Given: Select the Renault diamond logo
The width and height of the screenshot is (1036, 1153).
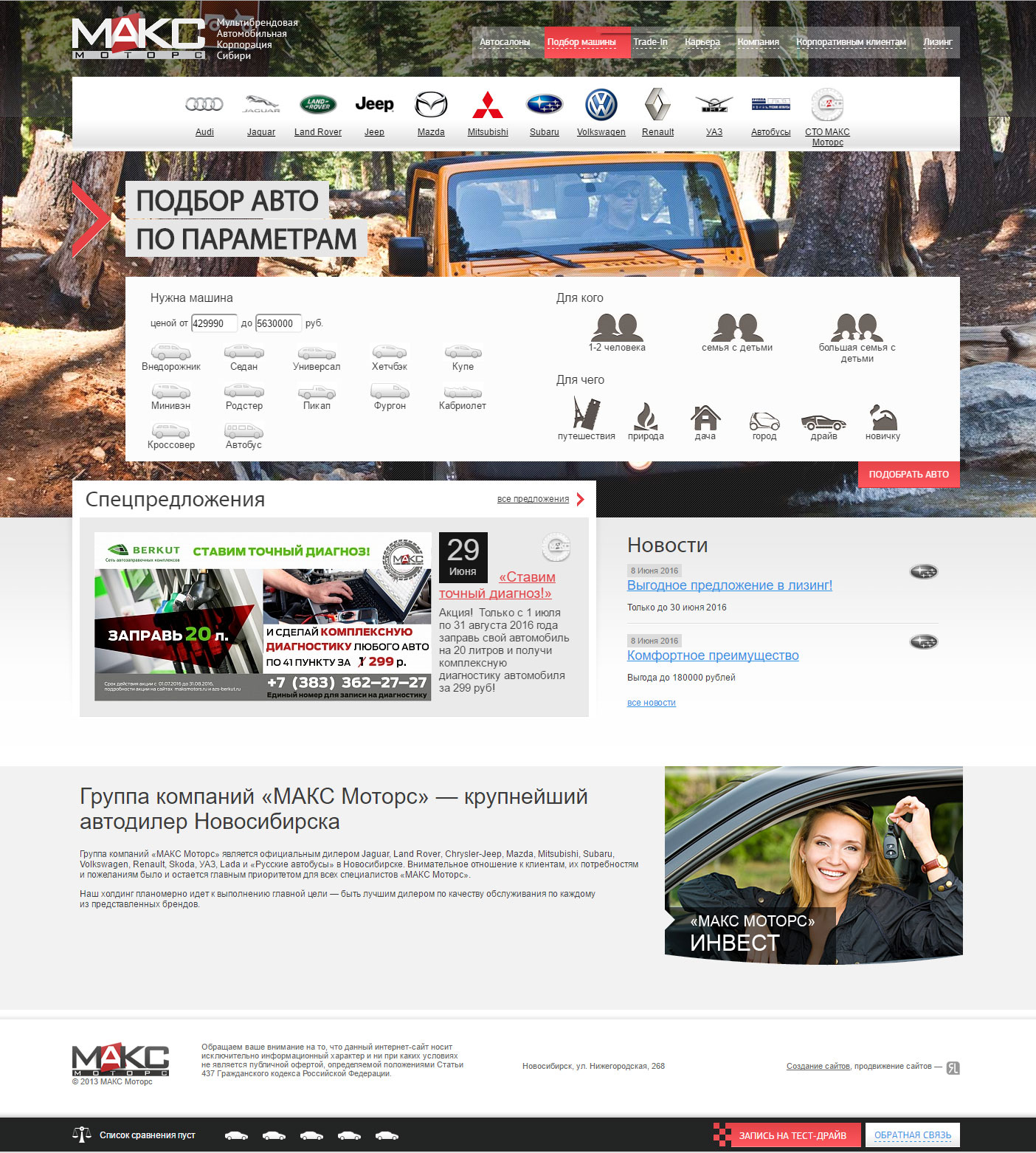Looking at the screenshot, I should point(657,105).
